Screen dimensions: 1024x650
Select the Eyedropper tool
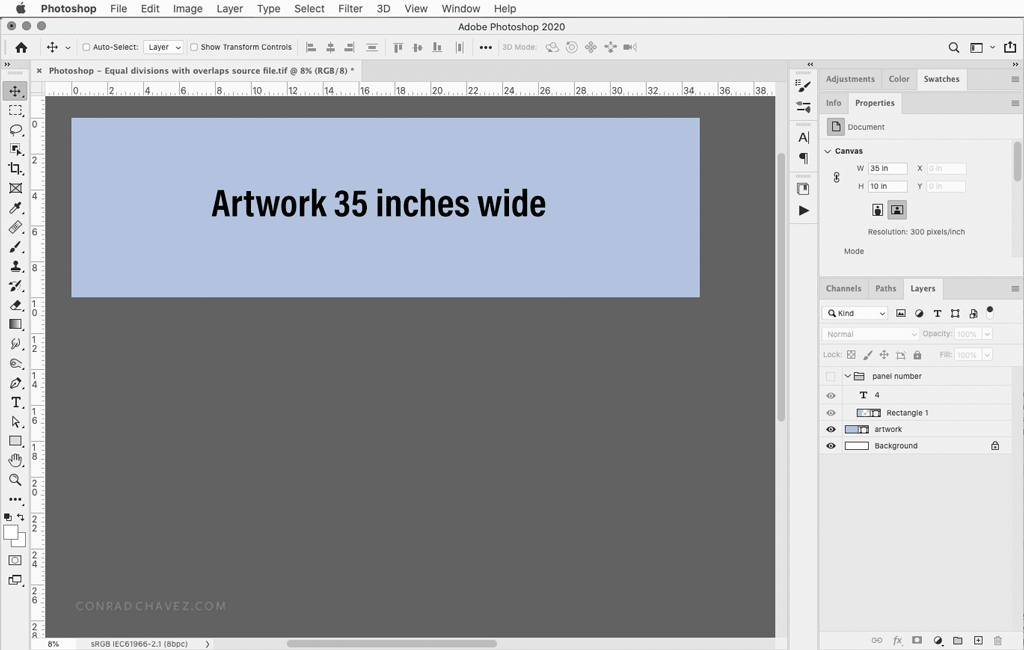pyautogui.click(x=16, y=208)
